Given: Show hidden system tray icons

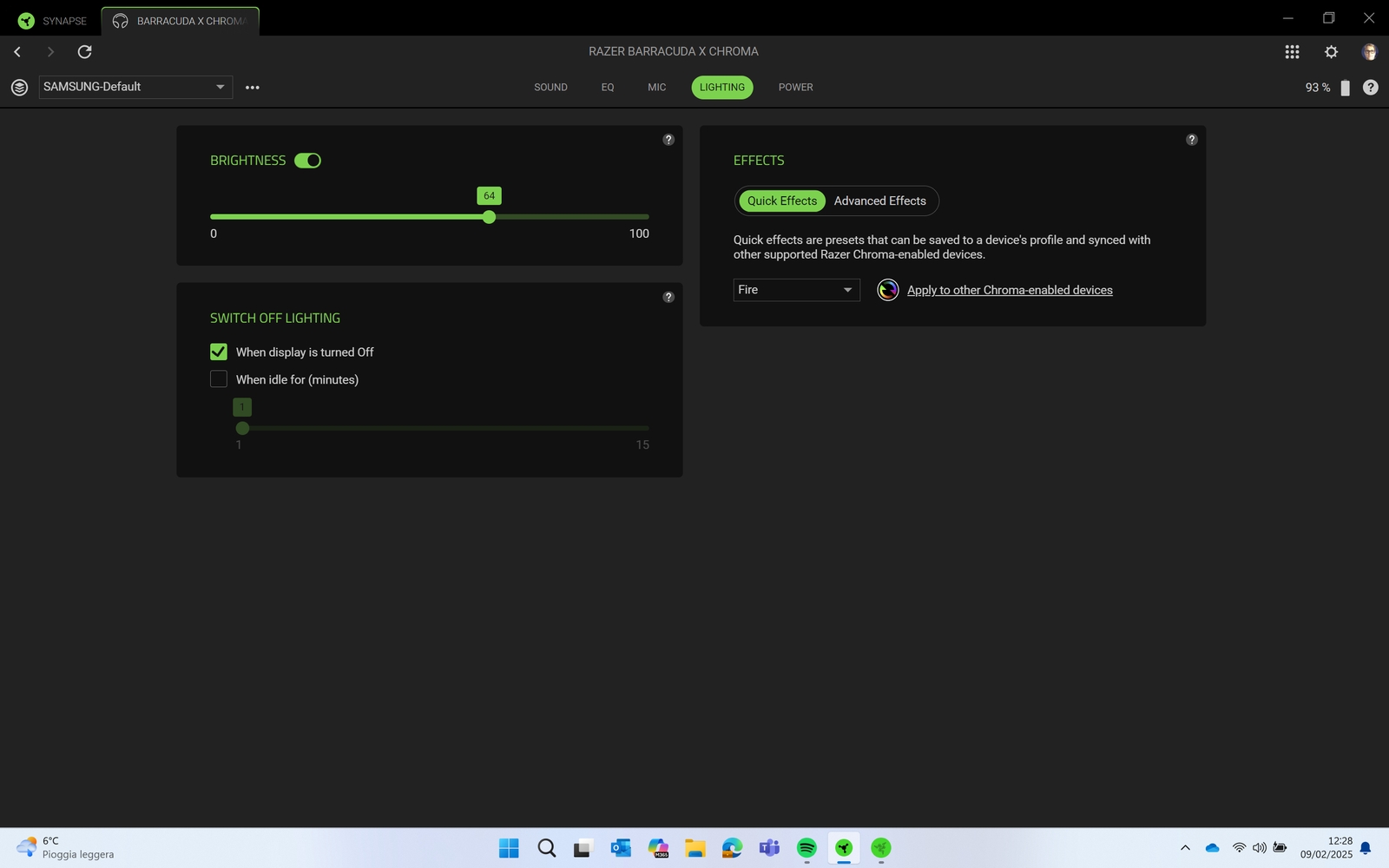Looking at the screenshot, I should (1185, 848).
